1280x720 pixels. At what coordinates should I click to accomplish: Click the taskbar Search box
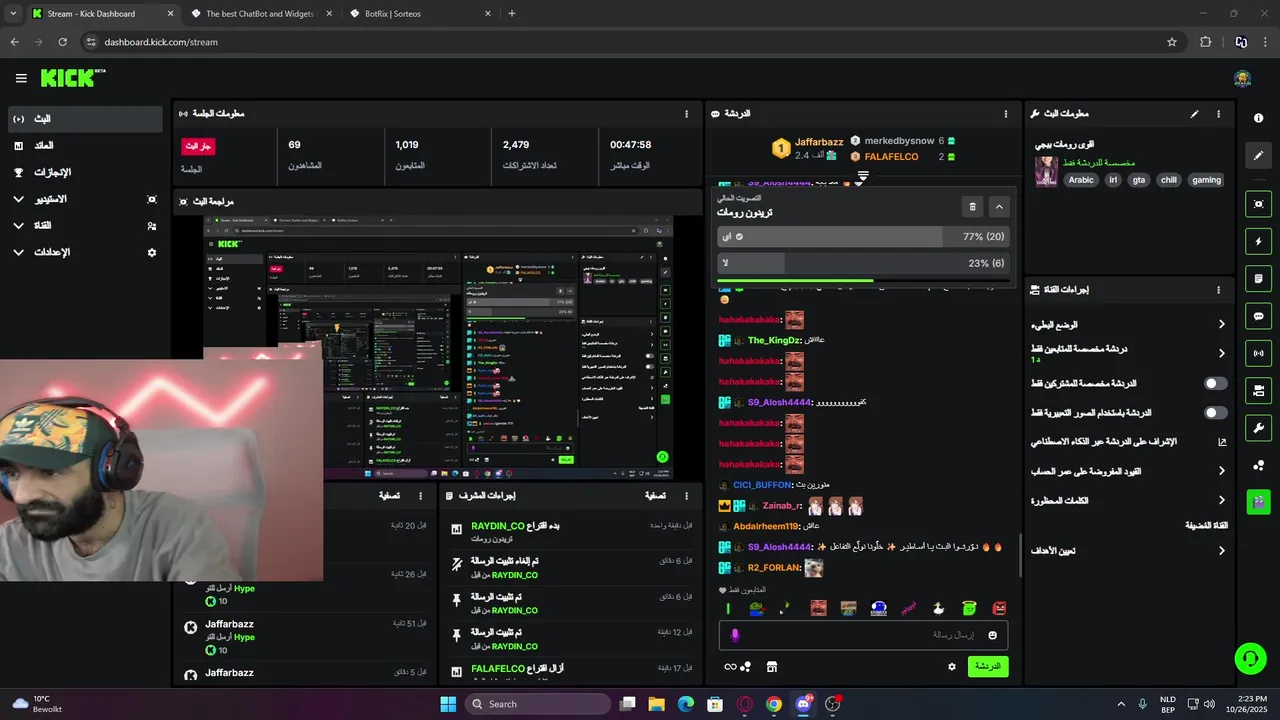coord(538,704)
